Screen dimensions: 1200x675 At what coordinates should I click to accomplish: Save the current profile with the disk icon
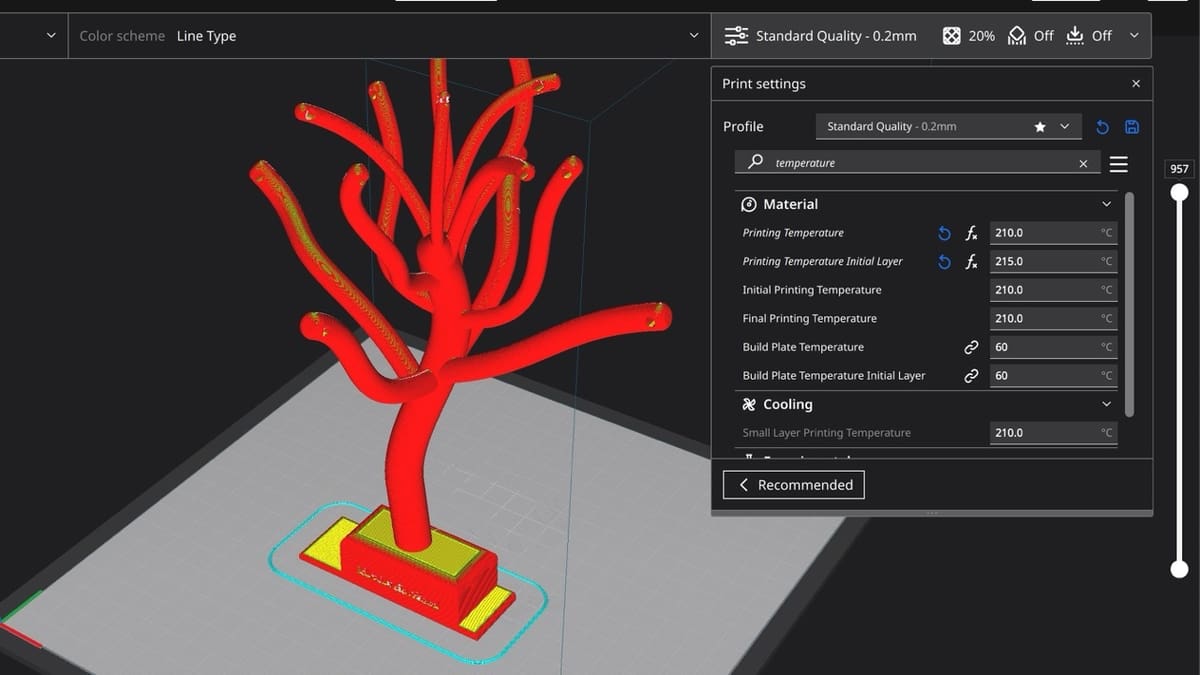pyautogui.click(x=1132, y=127)
